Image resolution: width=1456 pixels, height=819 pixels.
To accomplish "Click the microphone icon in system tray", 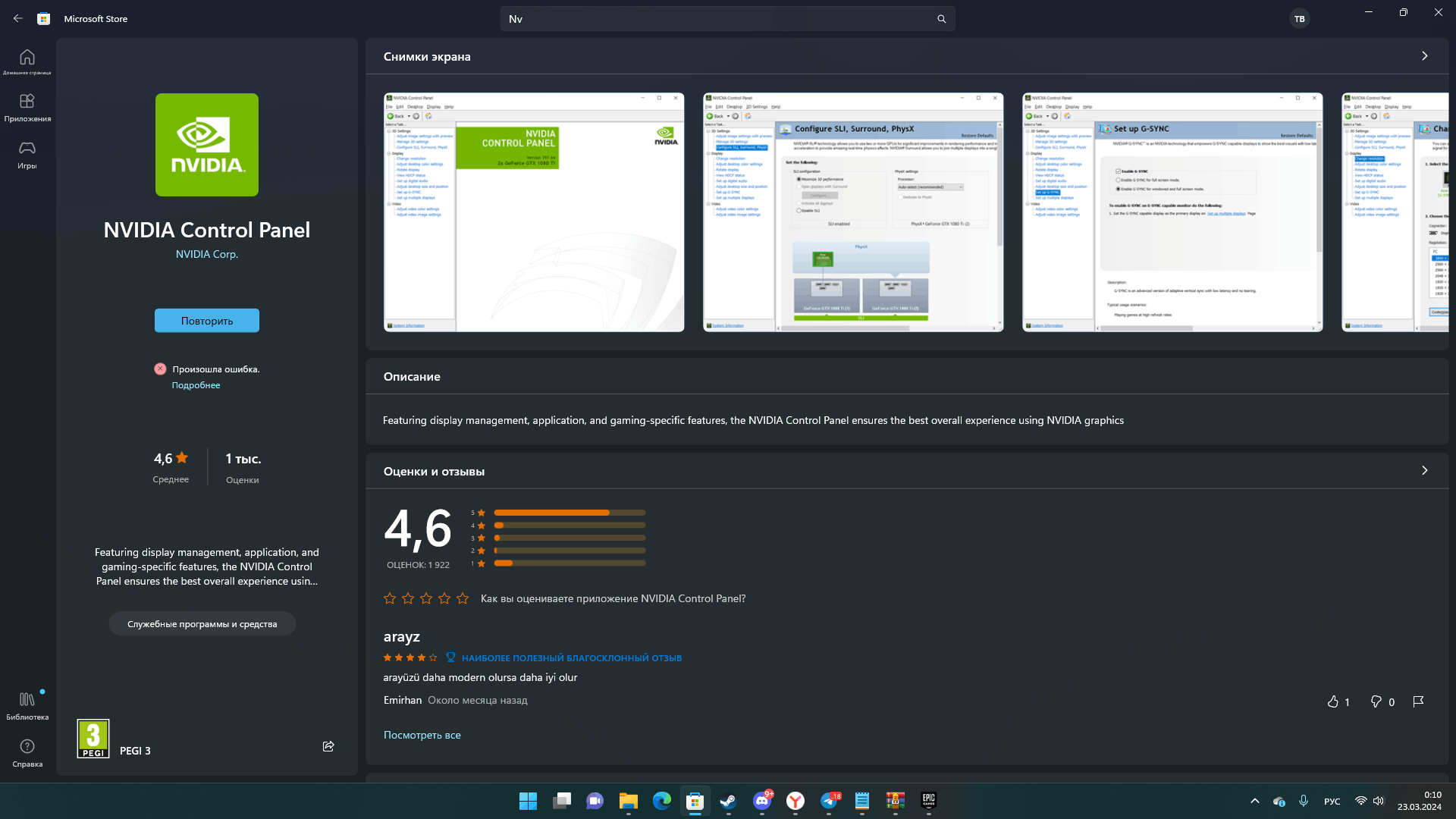I will 1304,801.
